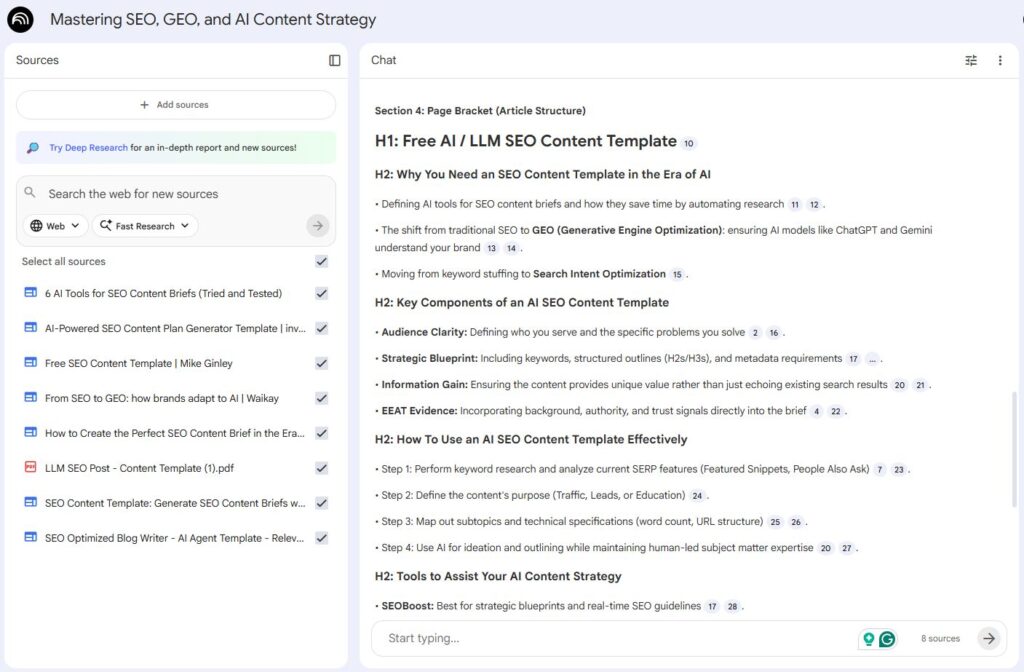Expand the collapsed citations after Strategic Blueprint
Viewport: 1024px width, 672px height.
pos(872,359)
